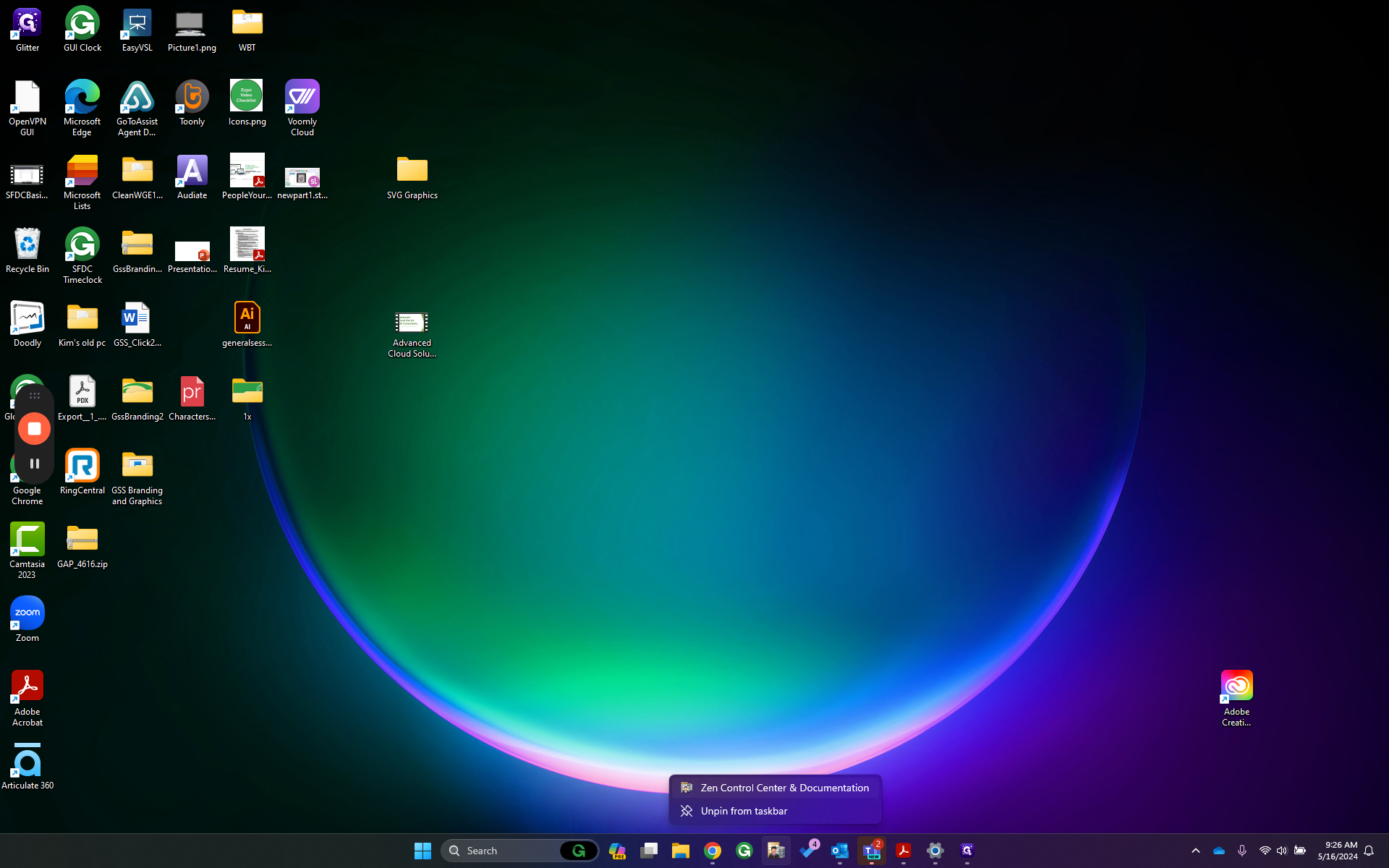Open Adobe Acrobat taskbar icon

[904, 851]
